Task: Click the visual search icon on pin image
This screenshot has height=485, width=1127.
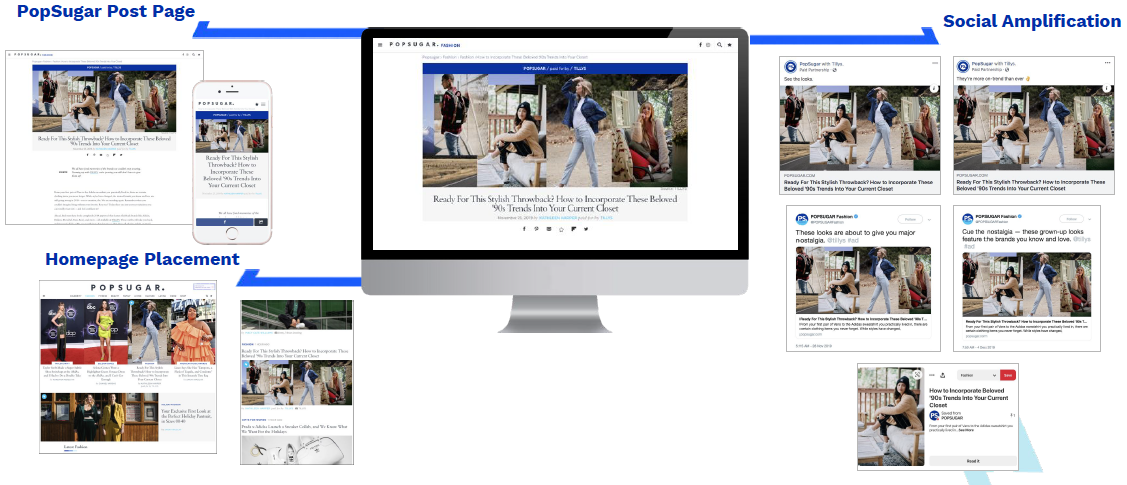Action: tap(918, 374)
